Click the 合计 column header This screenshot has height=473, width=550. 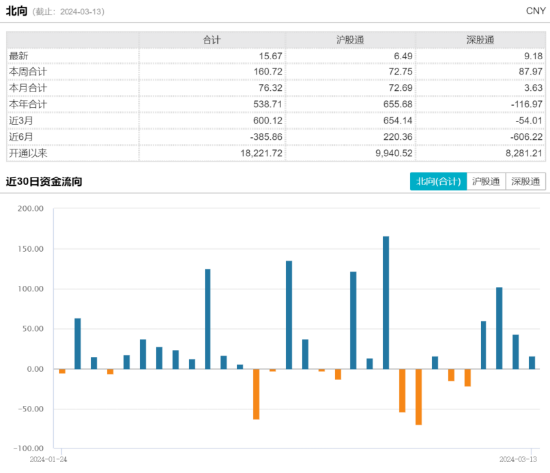[x=212, y=40]
